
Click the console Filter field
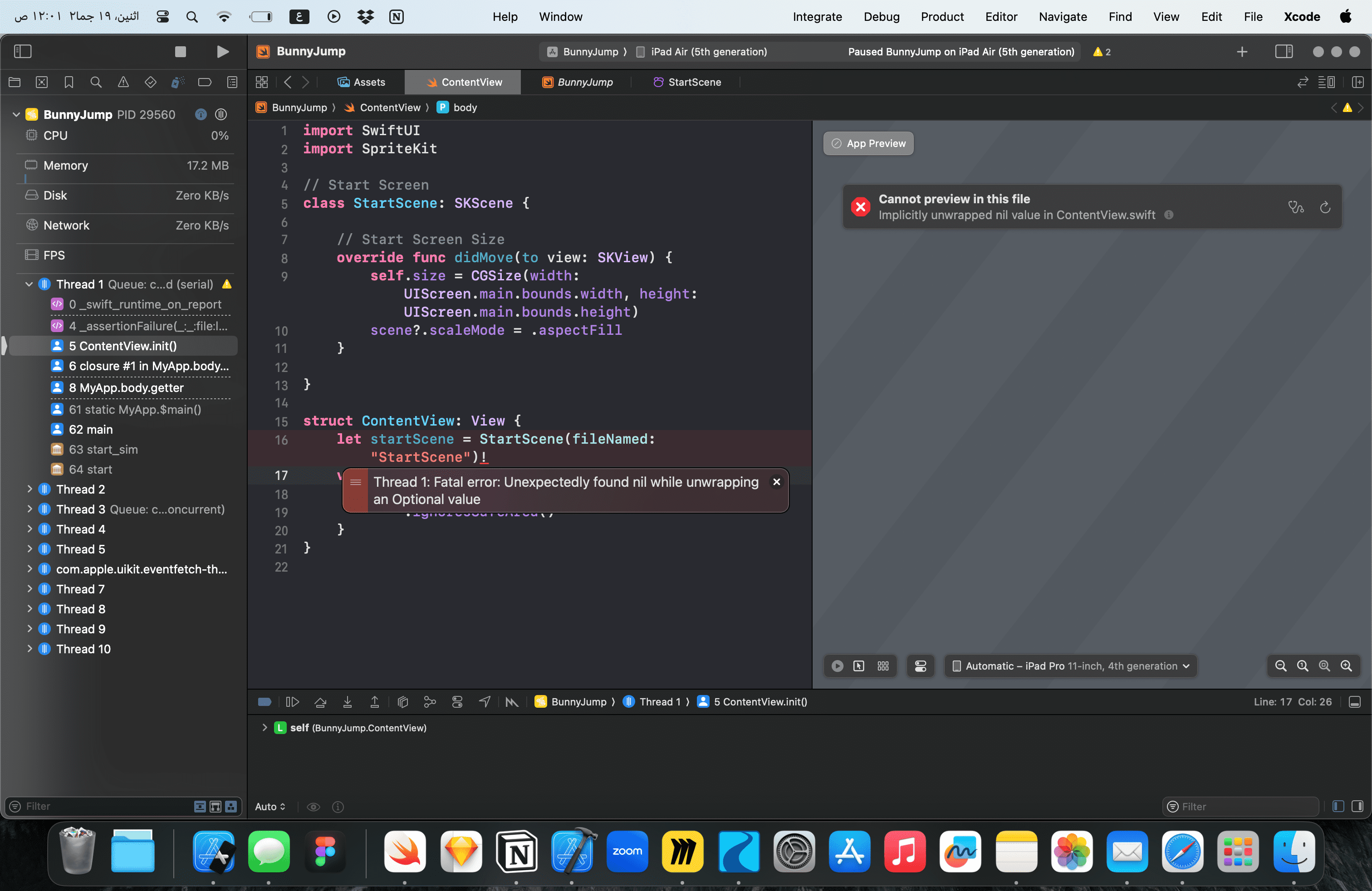[x=1240, y=806]
